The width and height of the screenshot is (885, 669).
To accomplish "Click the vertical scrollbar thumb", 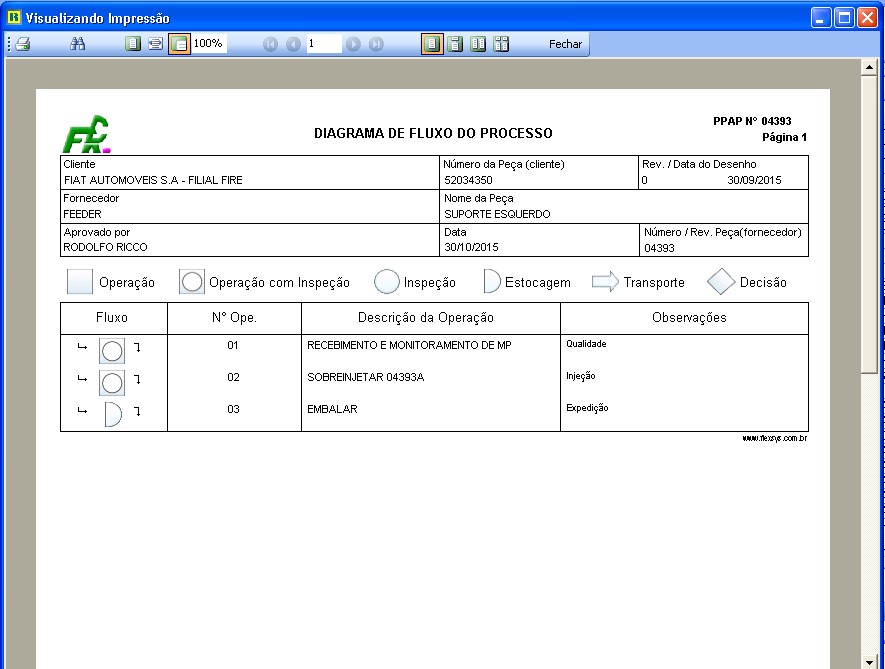I will pos(869,224).
